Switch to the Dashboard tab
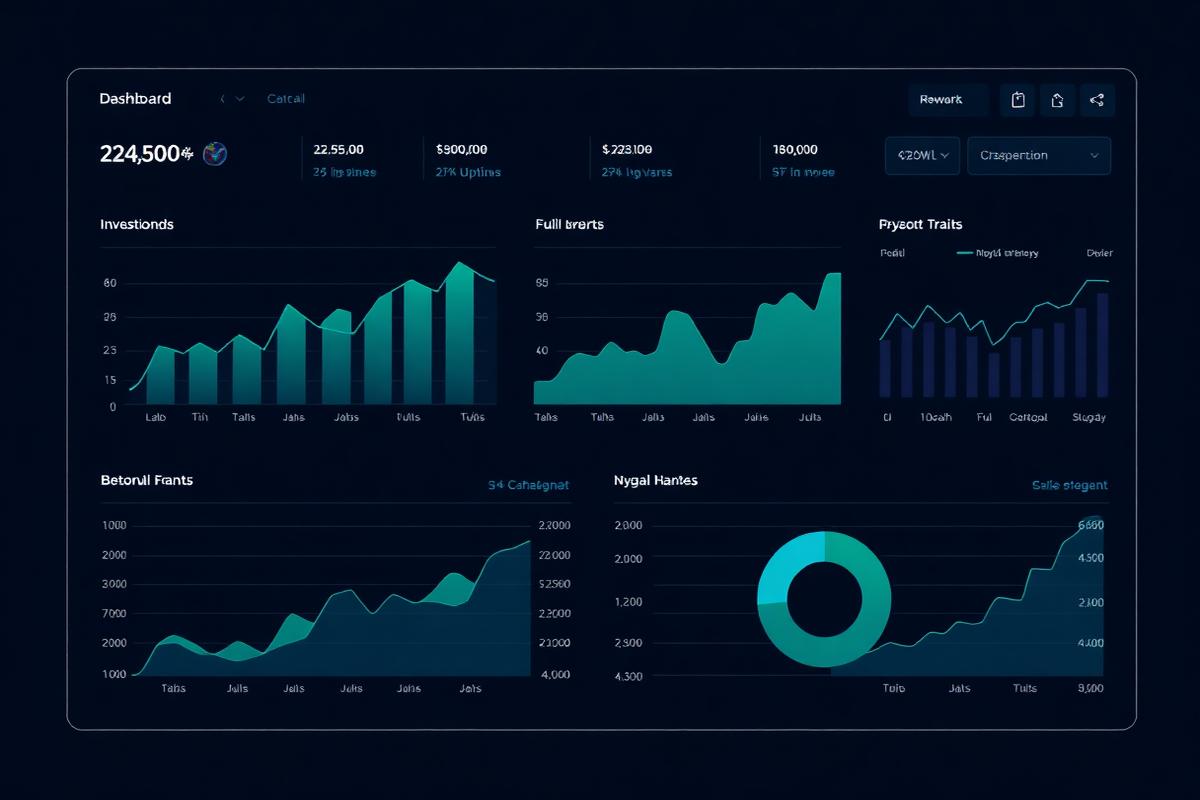The image size is (1200, 800). 135,98
